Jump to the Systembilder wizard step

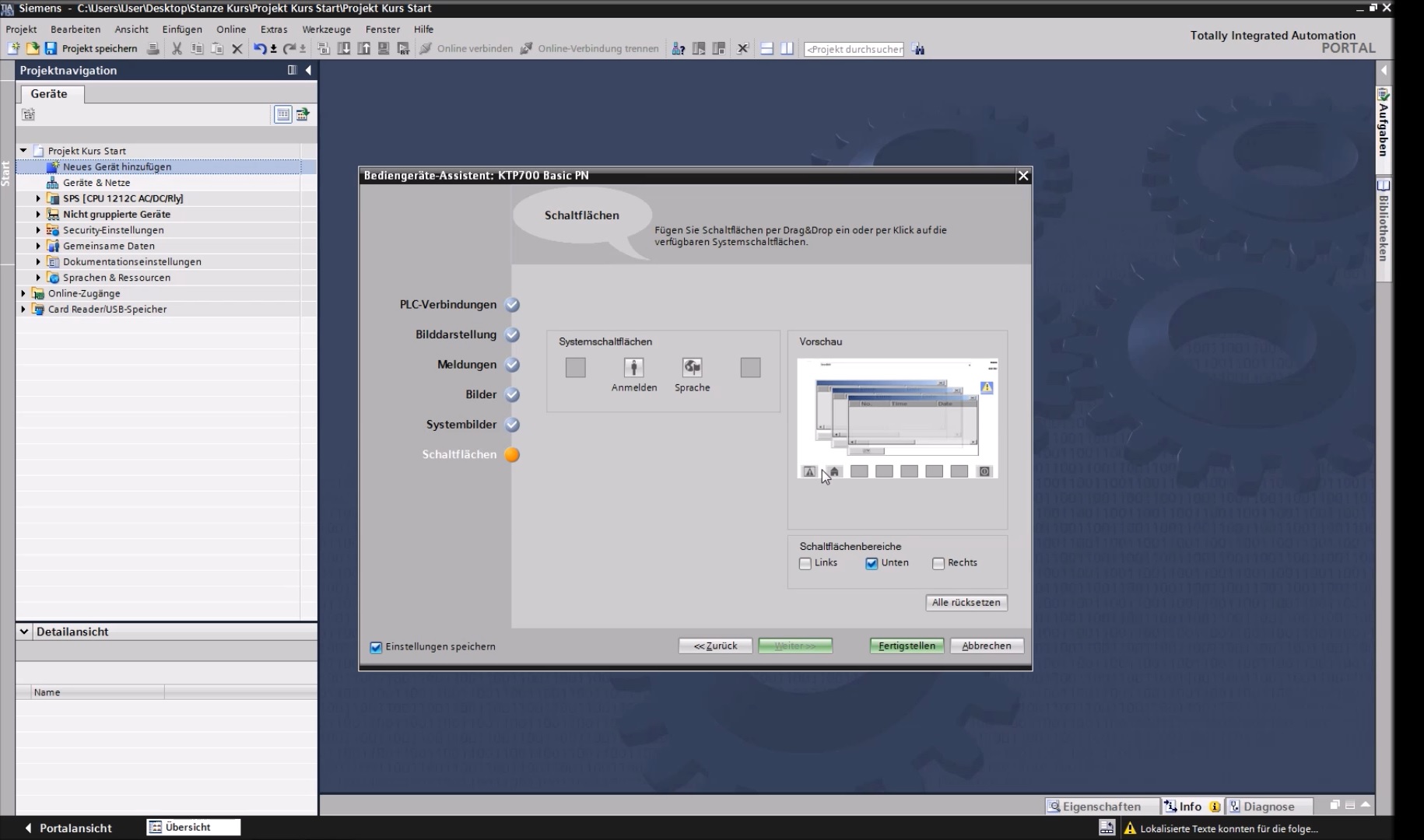pos(461,425)
